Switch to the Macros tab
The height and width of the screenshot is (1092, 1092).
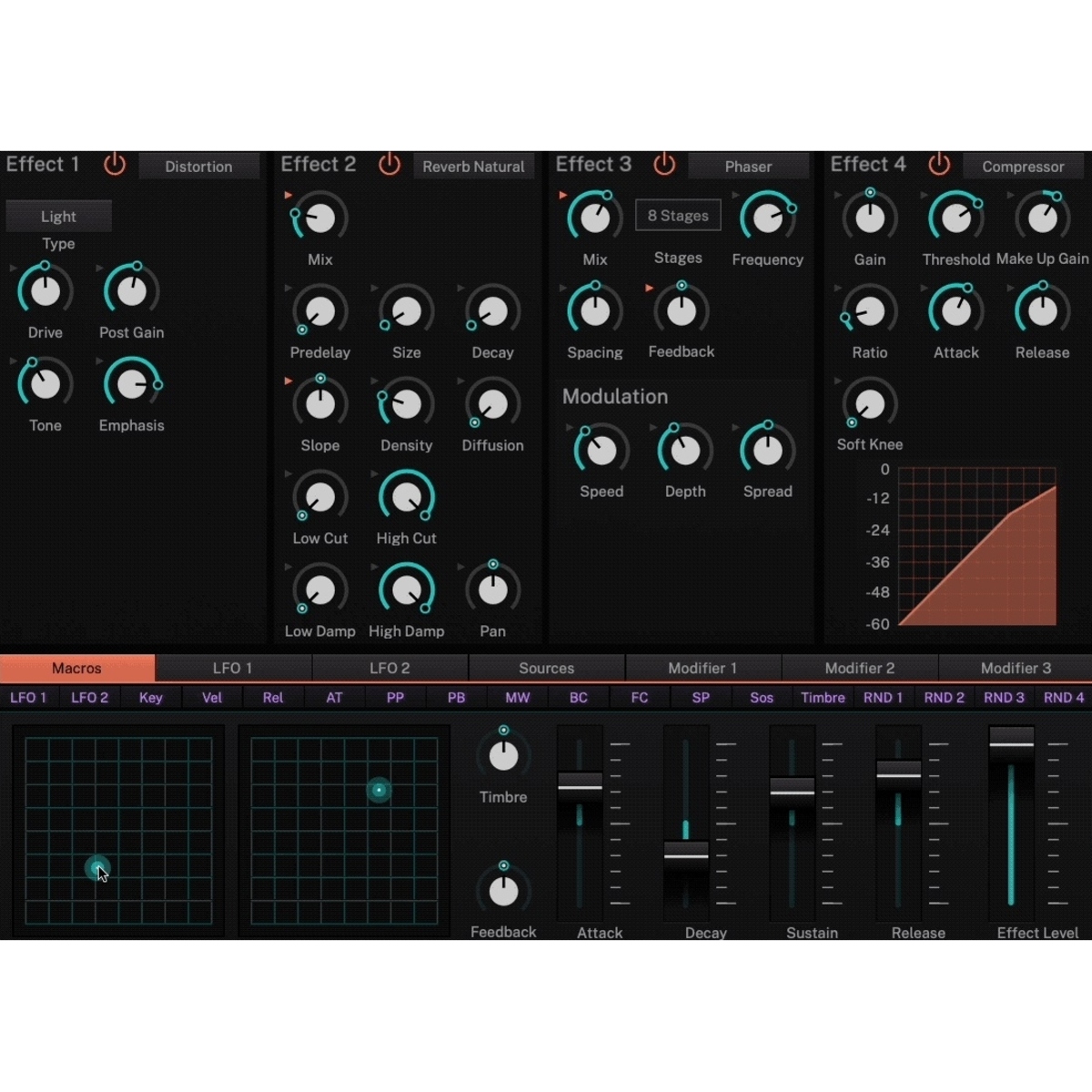(77, 668)
